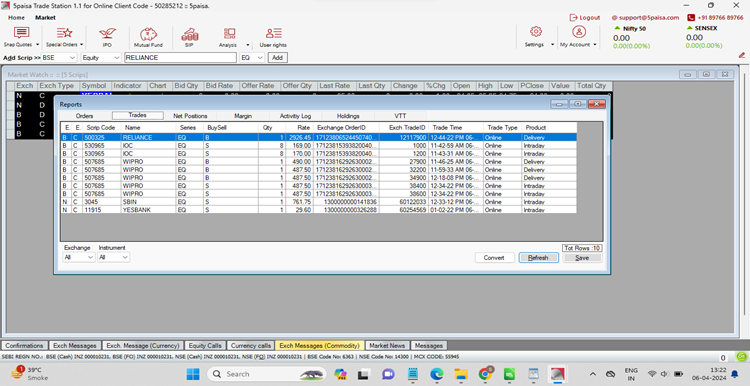Viewport: 750px width, 386px height.
Task: Open the Instrument filter dropdown in Reports
Action: 113,257
